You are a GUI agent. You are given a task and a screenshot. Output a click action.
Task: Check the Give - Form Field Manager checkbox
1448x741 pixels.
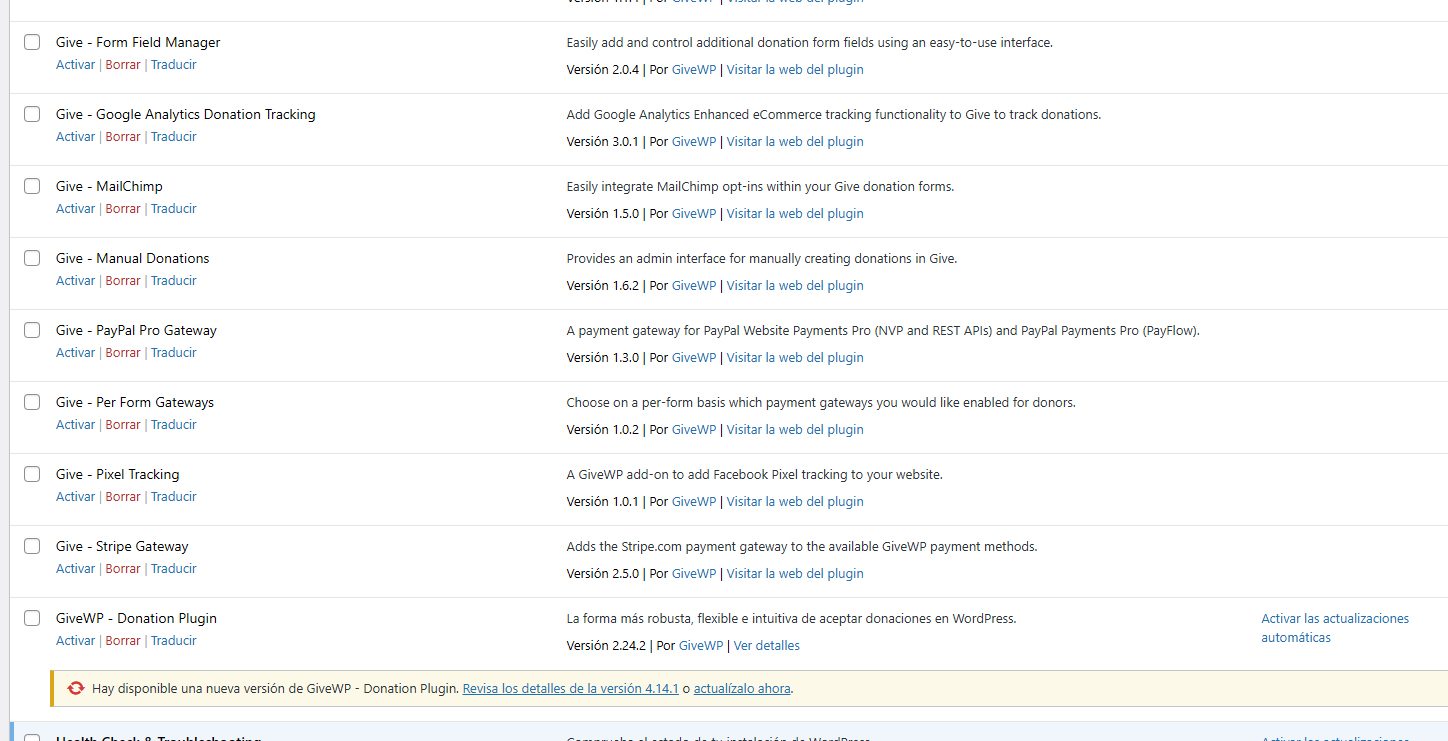pos(32,42)
